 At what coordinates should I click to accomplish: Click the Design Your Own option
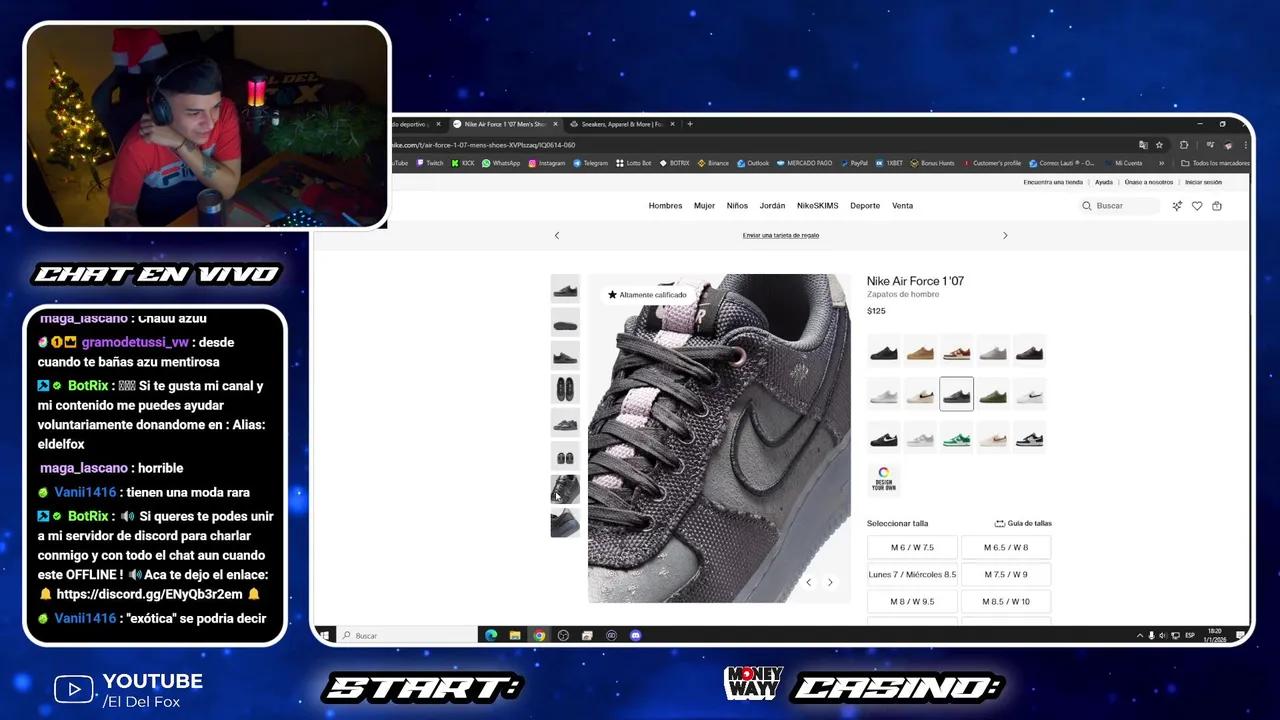pos(884,479)
